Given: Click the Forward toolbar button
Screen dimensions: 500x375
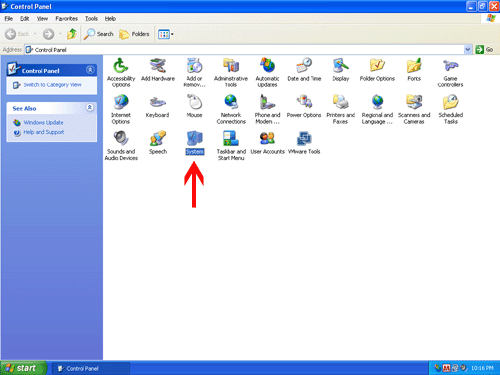Looking at the screenshot, I should click(x=48, y=34).
